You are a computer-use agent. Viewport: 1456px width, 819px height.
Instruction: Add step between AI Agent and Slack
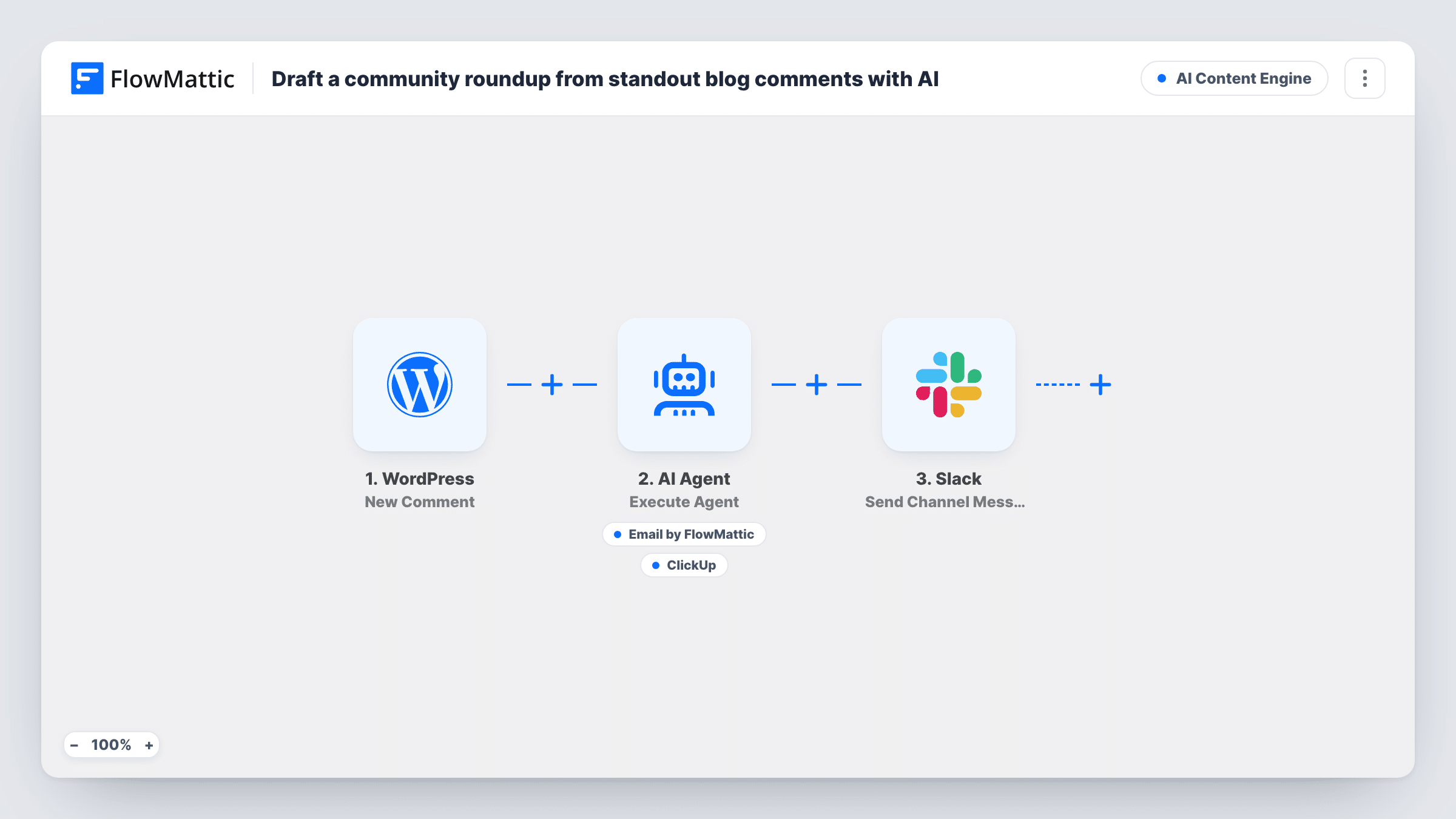817,385
